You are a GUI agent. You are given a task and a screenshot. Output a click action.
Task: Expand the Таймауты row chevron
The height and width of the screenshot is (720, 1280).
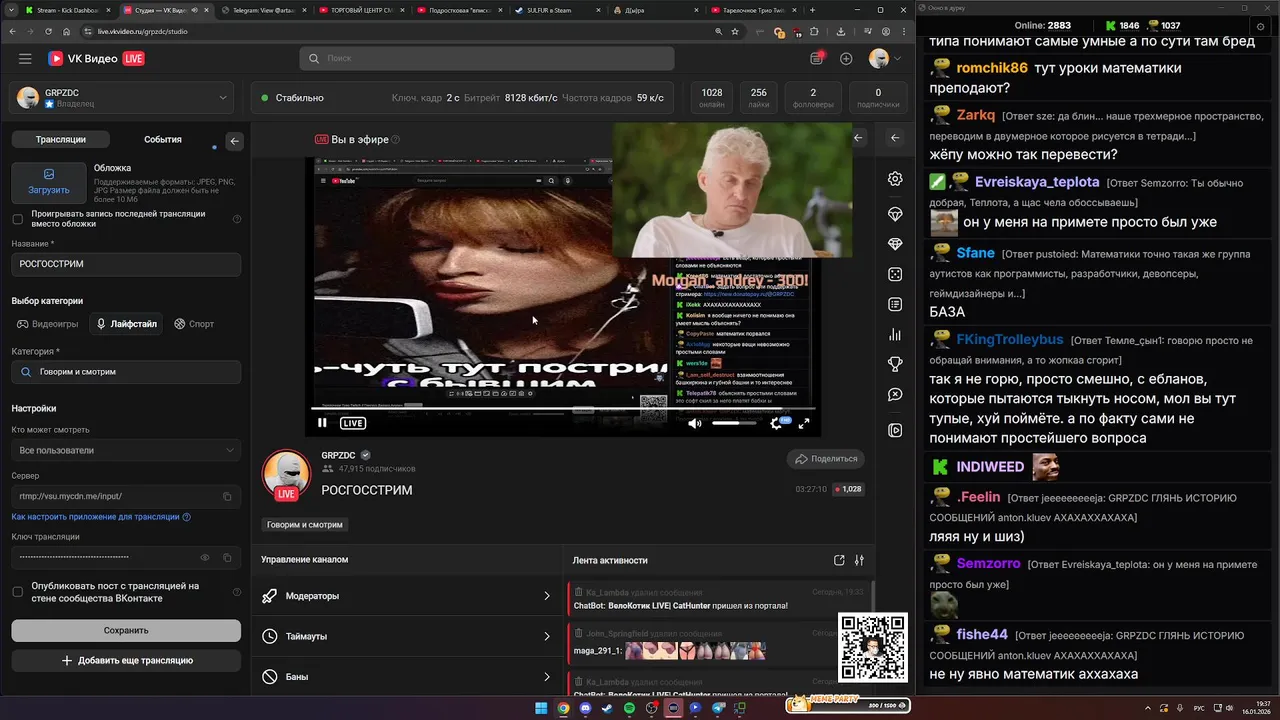click(x=546, y=636)
